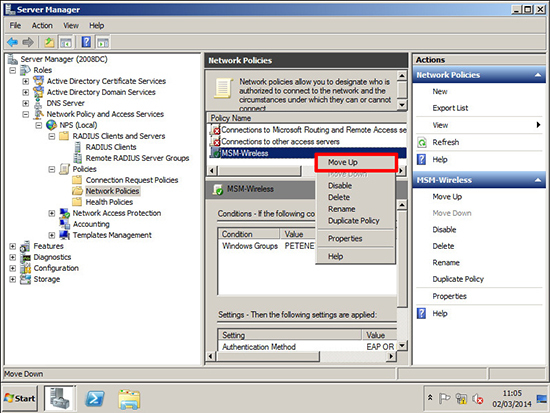
Task: Choose Properties in the context menu
Action: (356, 239)
